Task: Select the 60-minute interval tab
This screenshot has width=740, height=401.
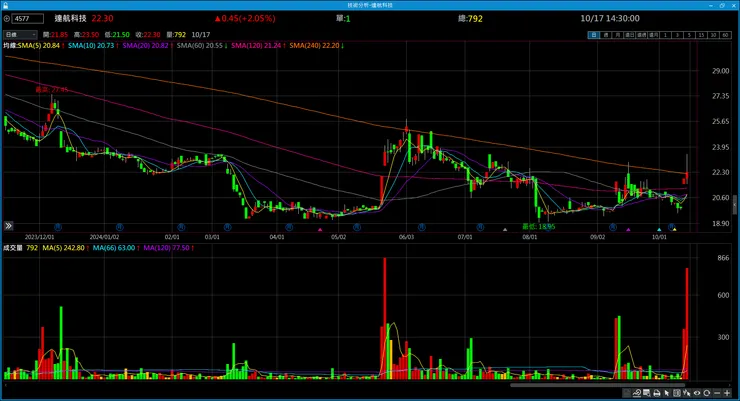Action: coord(726,35)
